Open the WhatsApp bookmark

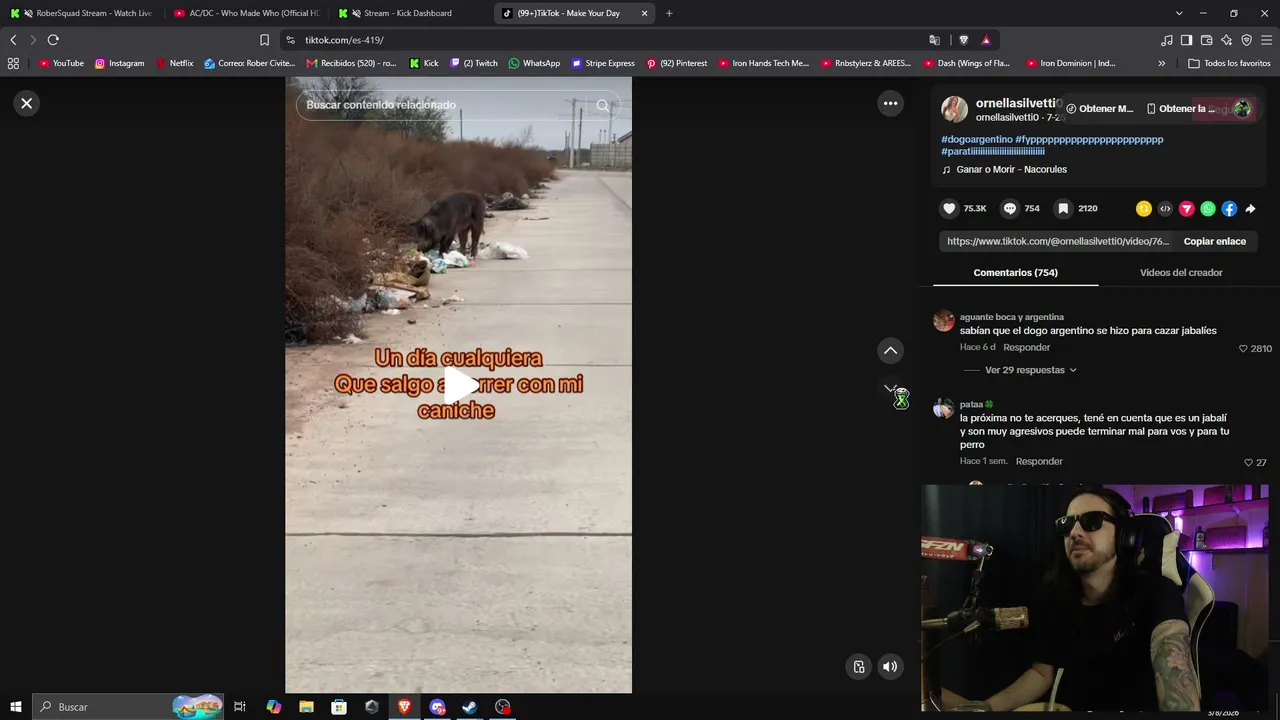click(534, 63)
